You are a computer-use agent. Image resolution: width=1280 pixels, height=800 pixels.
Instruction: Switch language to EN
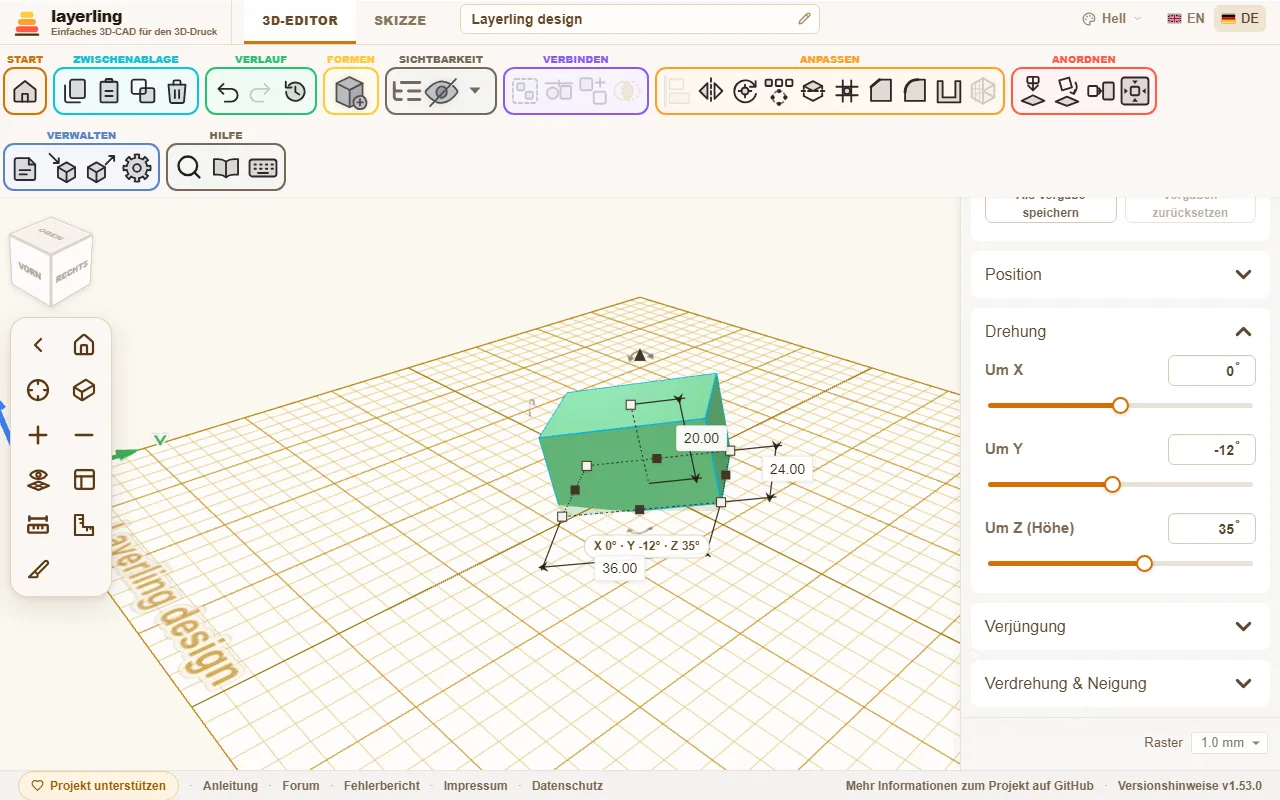tap(1186, 19)
